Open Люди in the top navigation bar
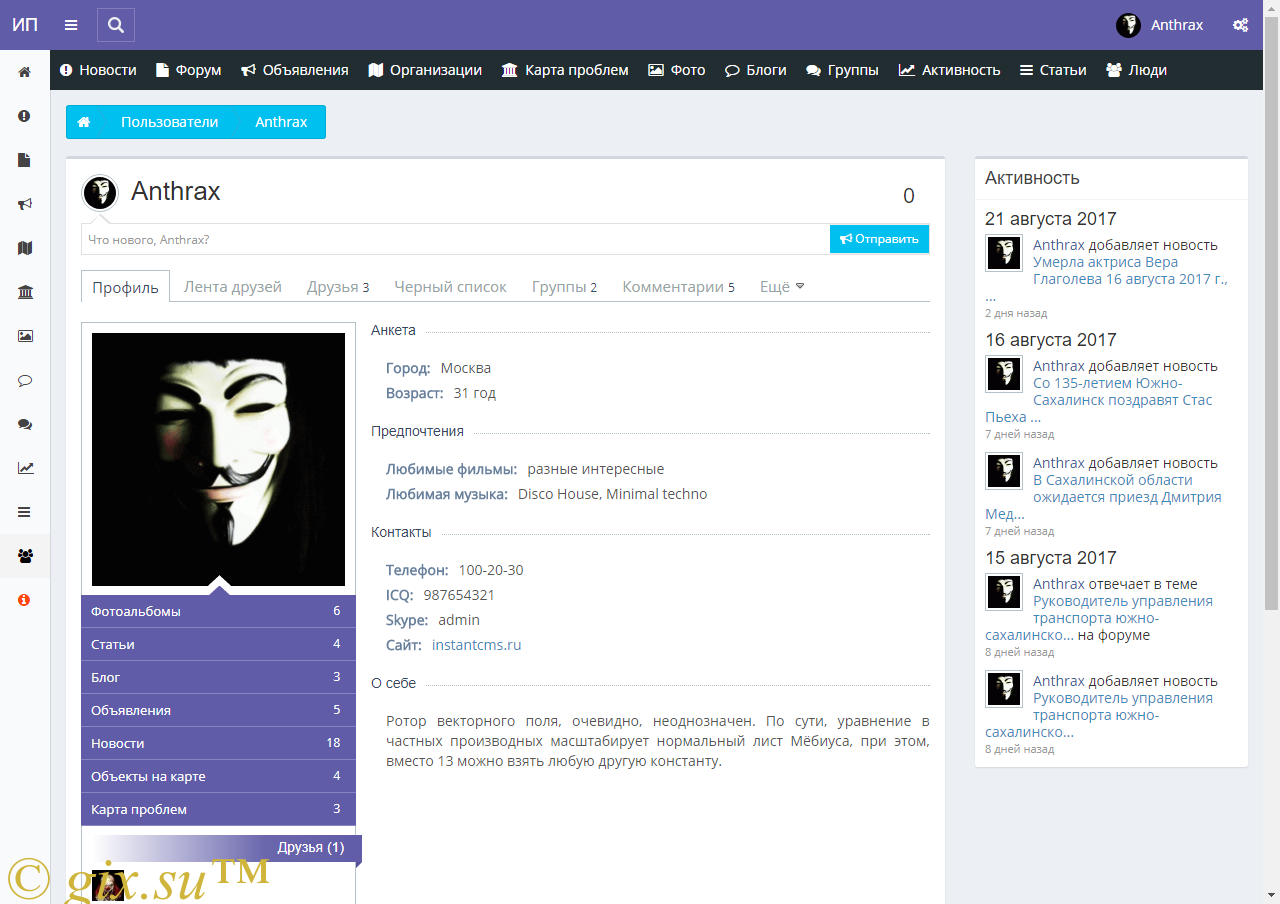Image resolution: width=1280 pixels, height=904 pixels. [x=1137, y=70]
